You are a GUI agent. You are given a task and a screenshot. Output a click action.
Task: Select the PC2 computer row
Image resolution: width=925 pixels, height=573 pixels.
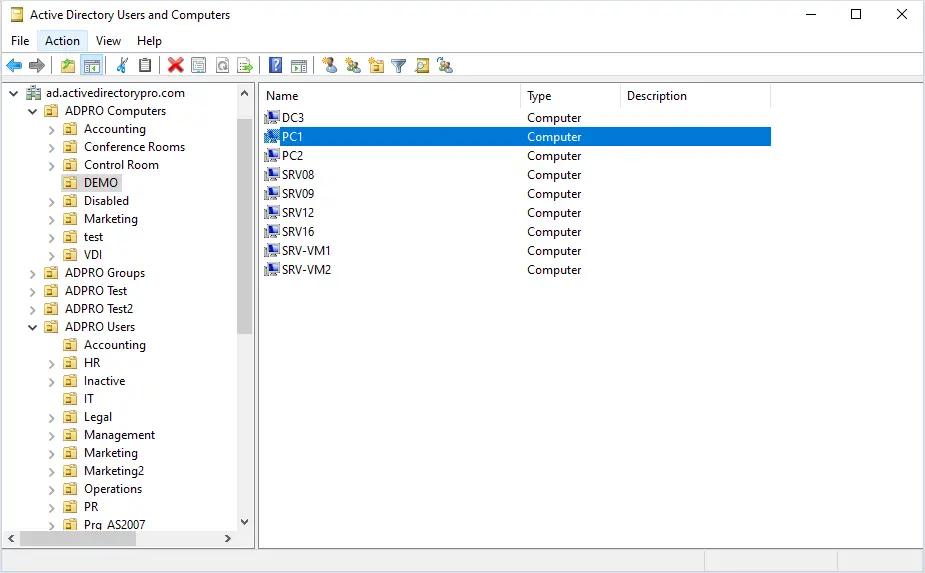coord(516,156)
